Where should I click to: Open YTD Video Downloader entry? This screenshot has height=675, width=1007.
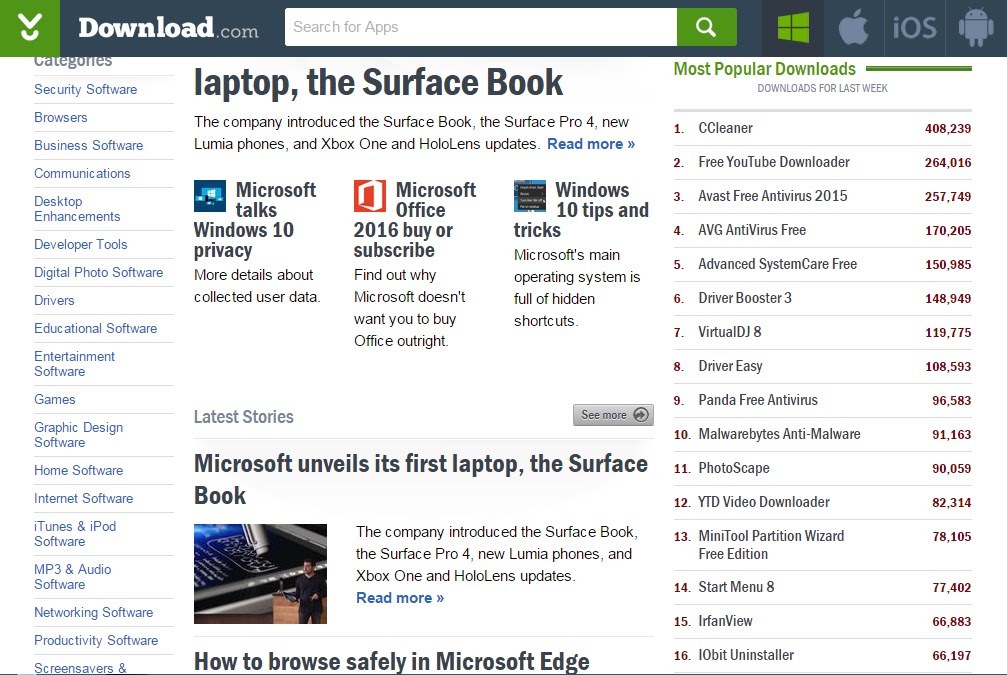tap(764, 502)
